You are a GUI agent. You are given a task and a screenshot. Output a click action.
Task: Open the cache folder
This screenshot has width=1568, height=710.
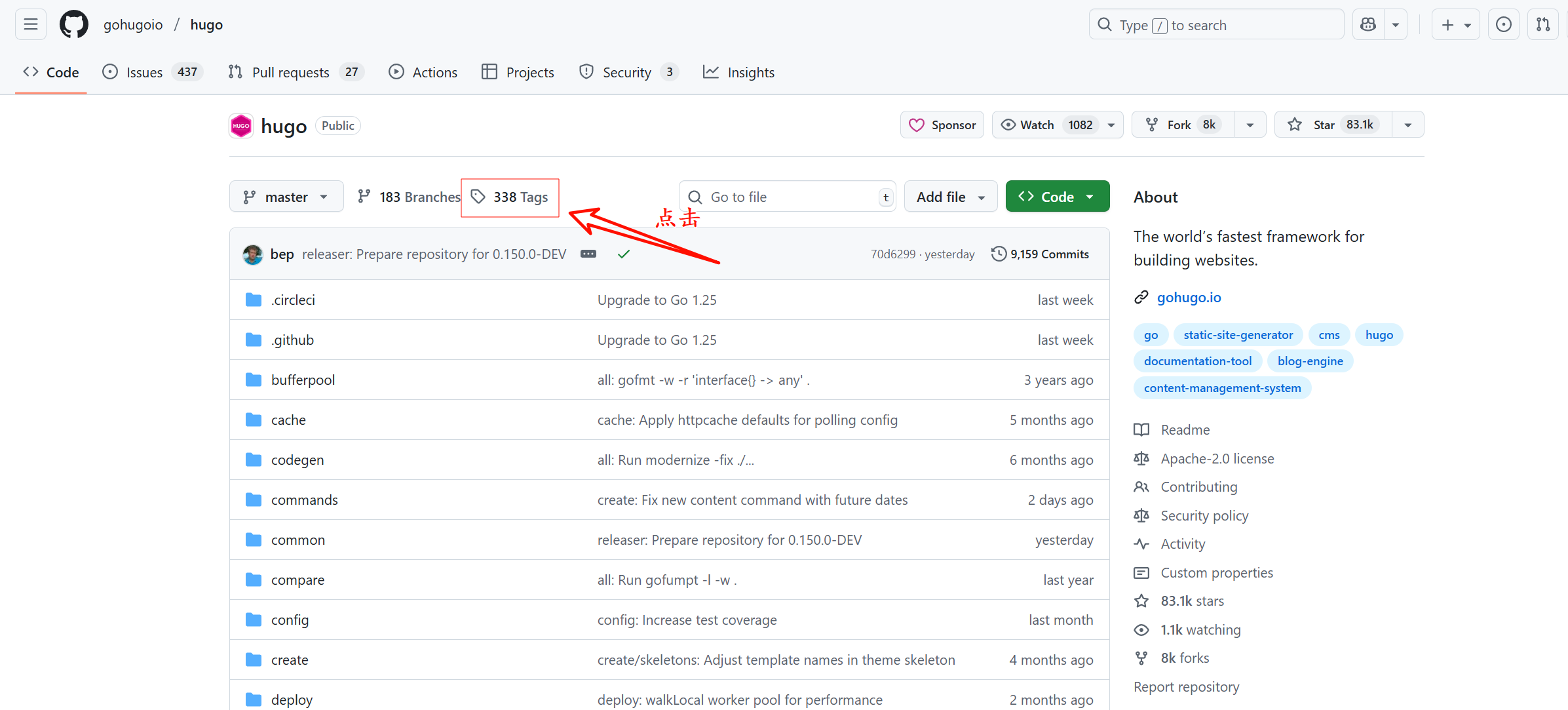pyautogui.click(x=288, y=420)
